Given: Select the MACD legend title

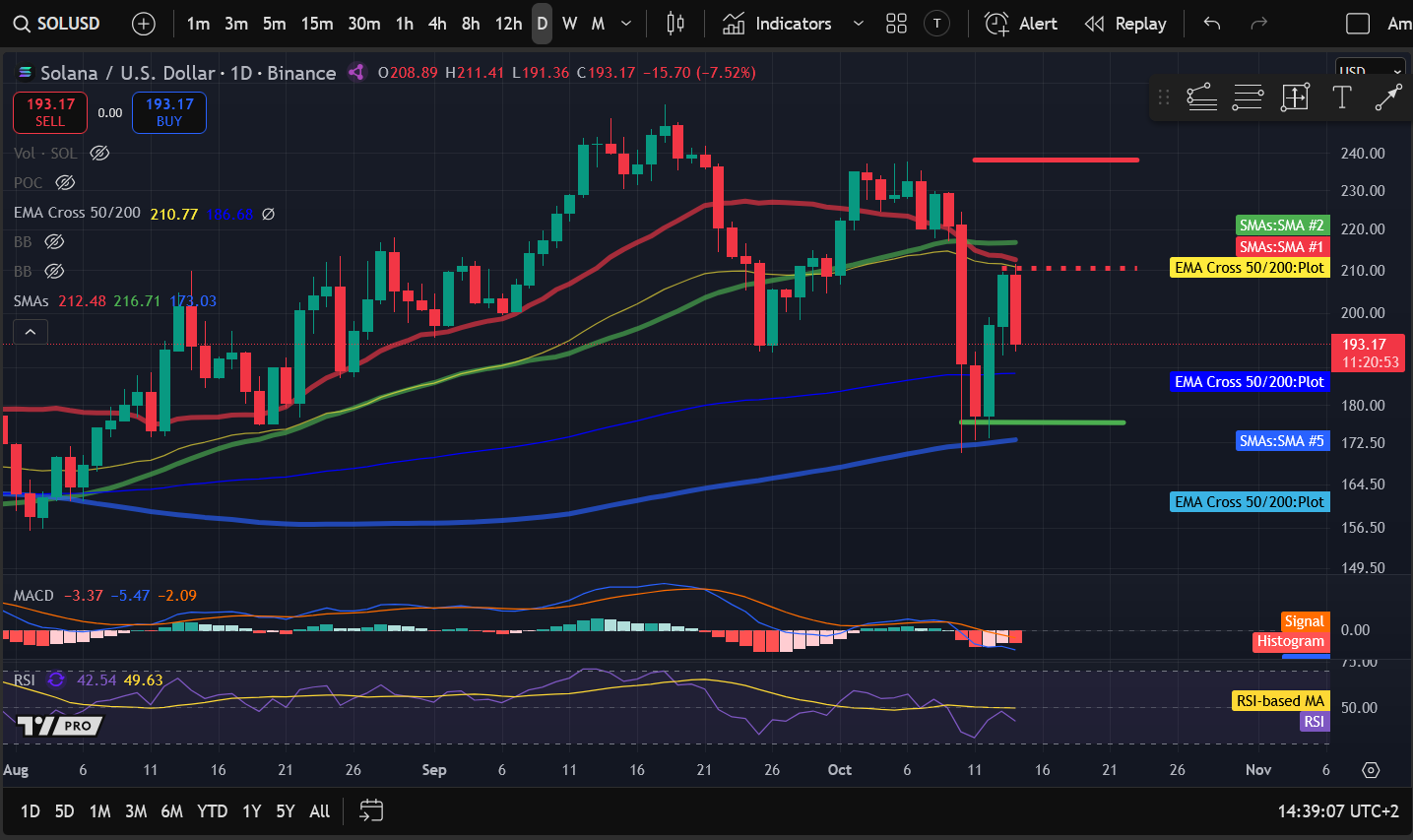Looking at the screenshot, I should [33, 596].
